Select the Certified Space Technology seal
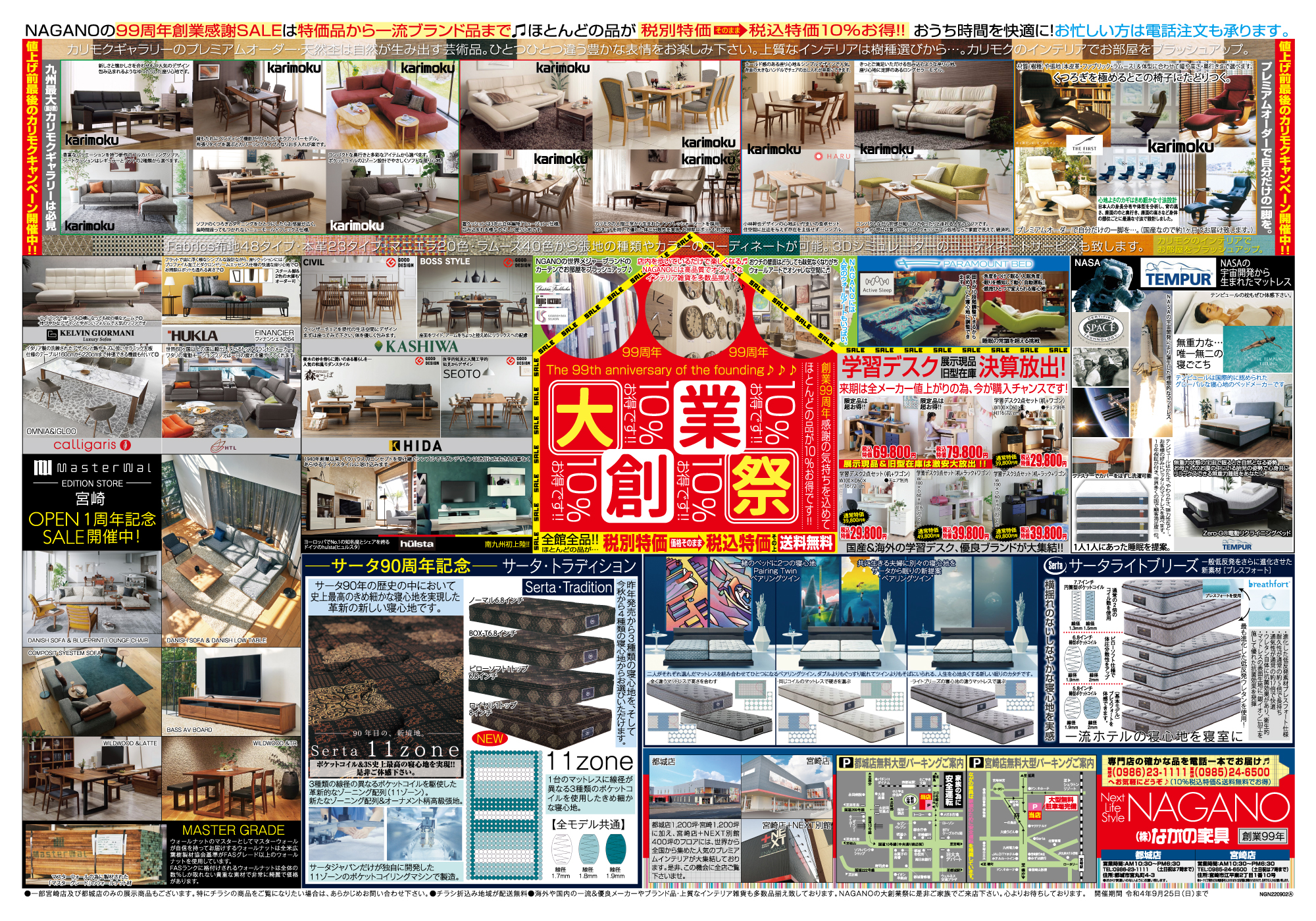The width and height of the screenshot is (1316, 921). [1100, 327]
